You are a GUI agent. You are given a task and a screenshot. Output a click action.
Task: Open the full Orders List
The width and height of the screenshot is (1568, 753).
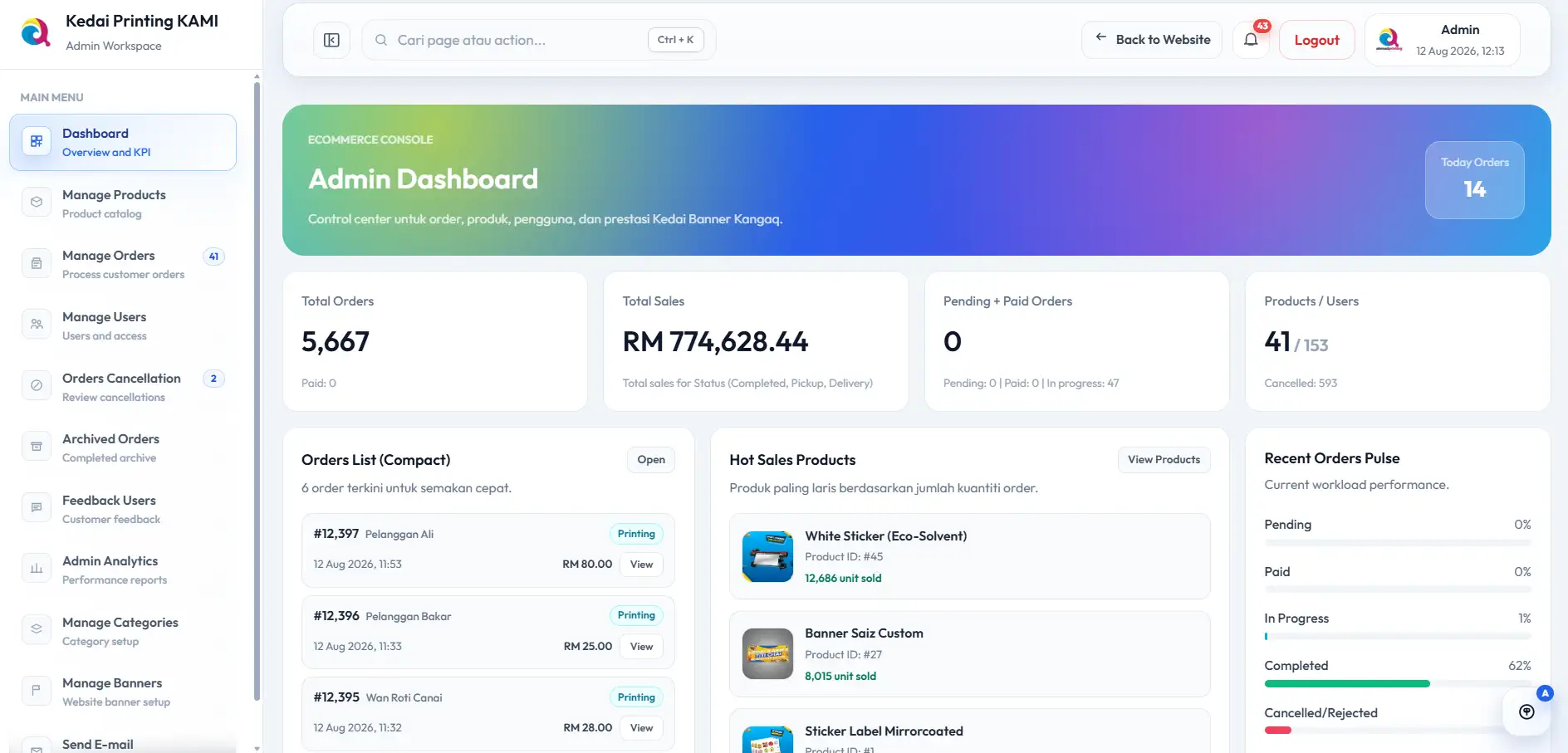point(651,460)
